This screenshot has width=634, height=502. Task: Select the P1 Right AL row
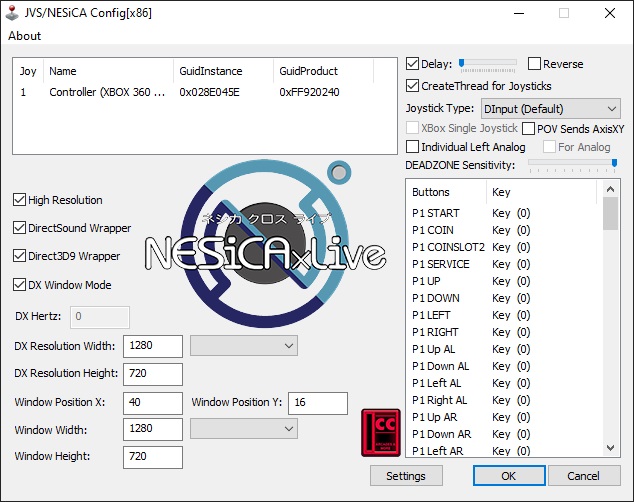[x=503, y=400]
